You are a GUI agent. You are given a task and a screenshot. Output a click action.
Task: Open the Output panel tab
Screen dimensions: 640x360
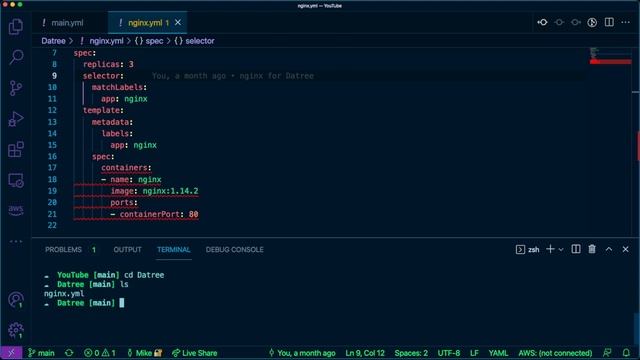tap(127, 249)
